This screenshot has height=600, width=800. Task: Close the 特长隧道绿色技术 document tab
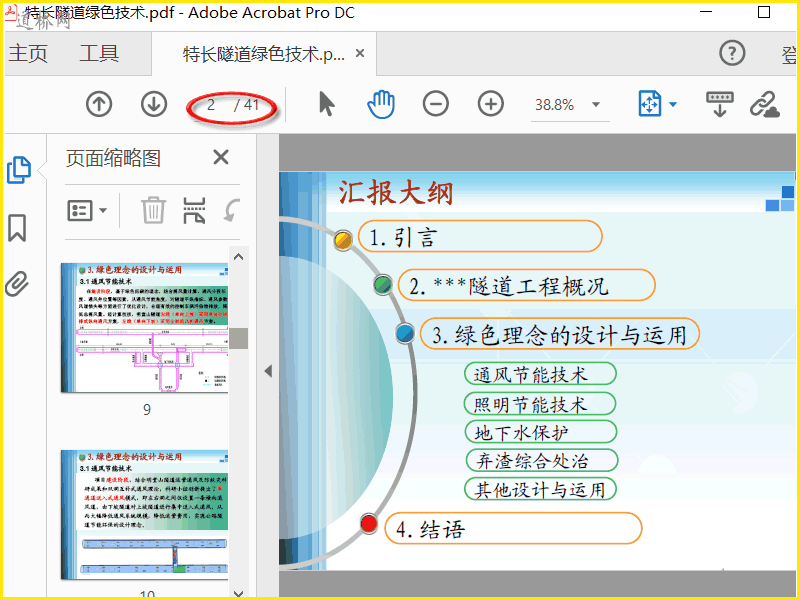coord(360,53)
